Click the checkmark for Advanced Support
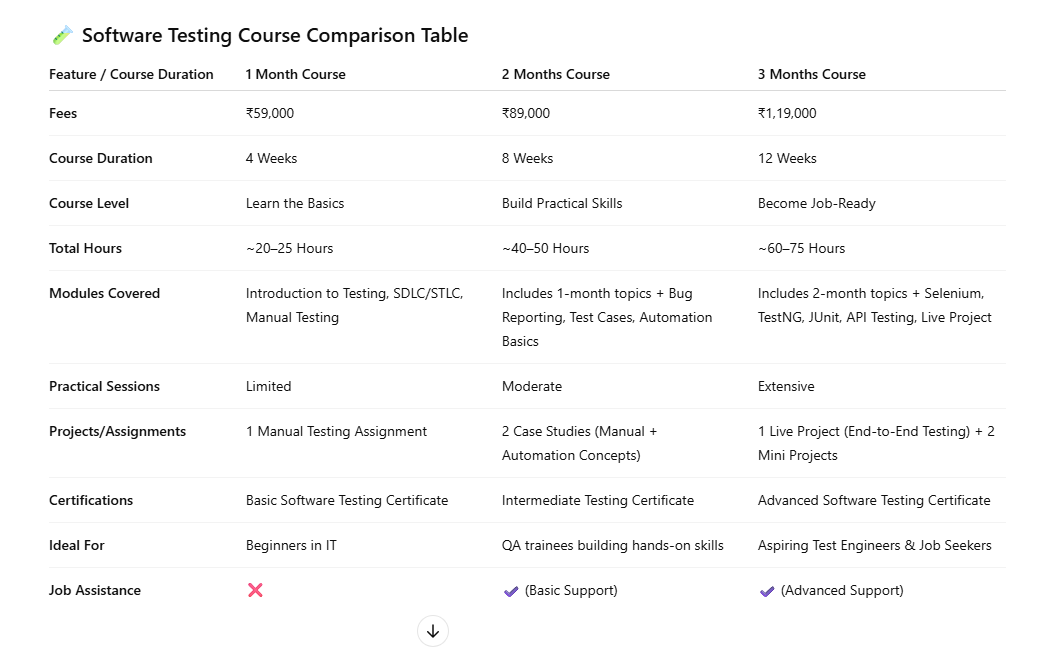This screenshot has width=1054, height=649. coord(767,589)
